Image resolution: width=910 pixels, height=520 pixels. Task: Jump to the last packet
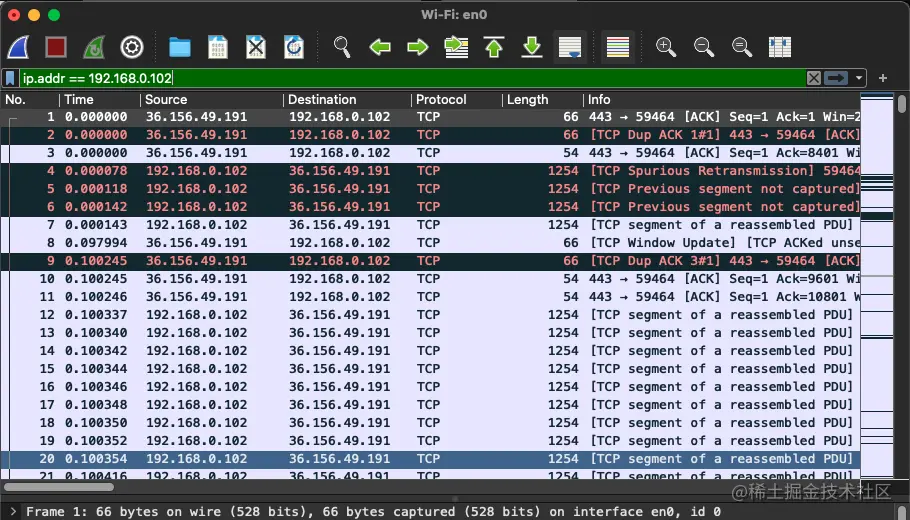(x=532, y=47)
